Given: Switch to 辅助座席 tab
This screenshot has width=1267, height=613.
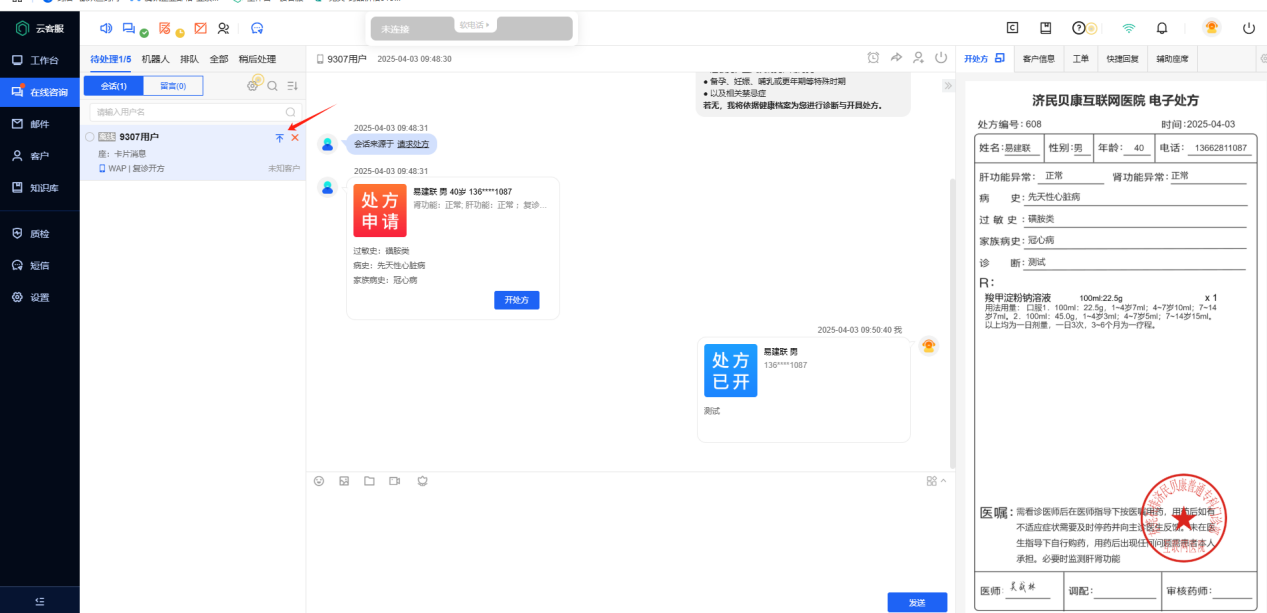Looking at the screenshot, I should [x=1172, y=59].
